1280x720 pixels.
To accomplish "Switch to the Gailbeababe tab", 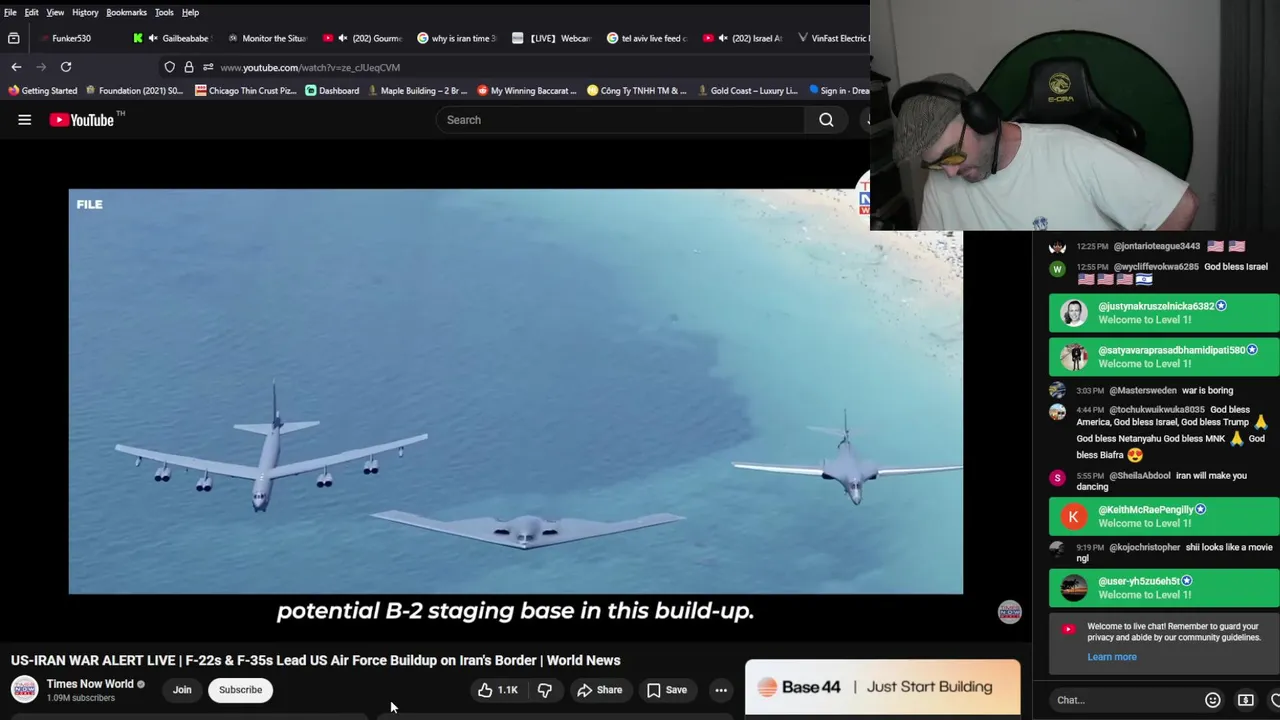I will pyautogui.click(x=185, y=38).
